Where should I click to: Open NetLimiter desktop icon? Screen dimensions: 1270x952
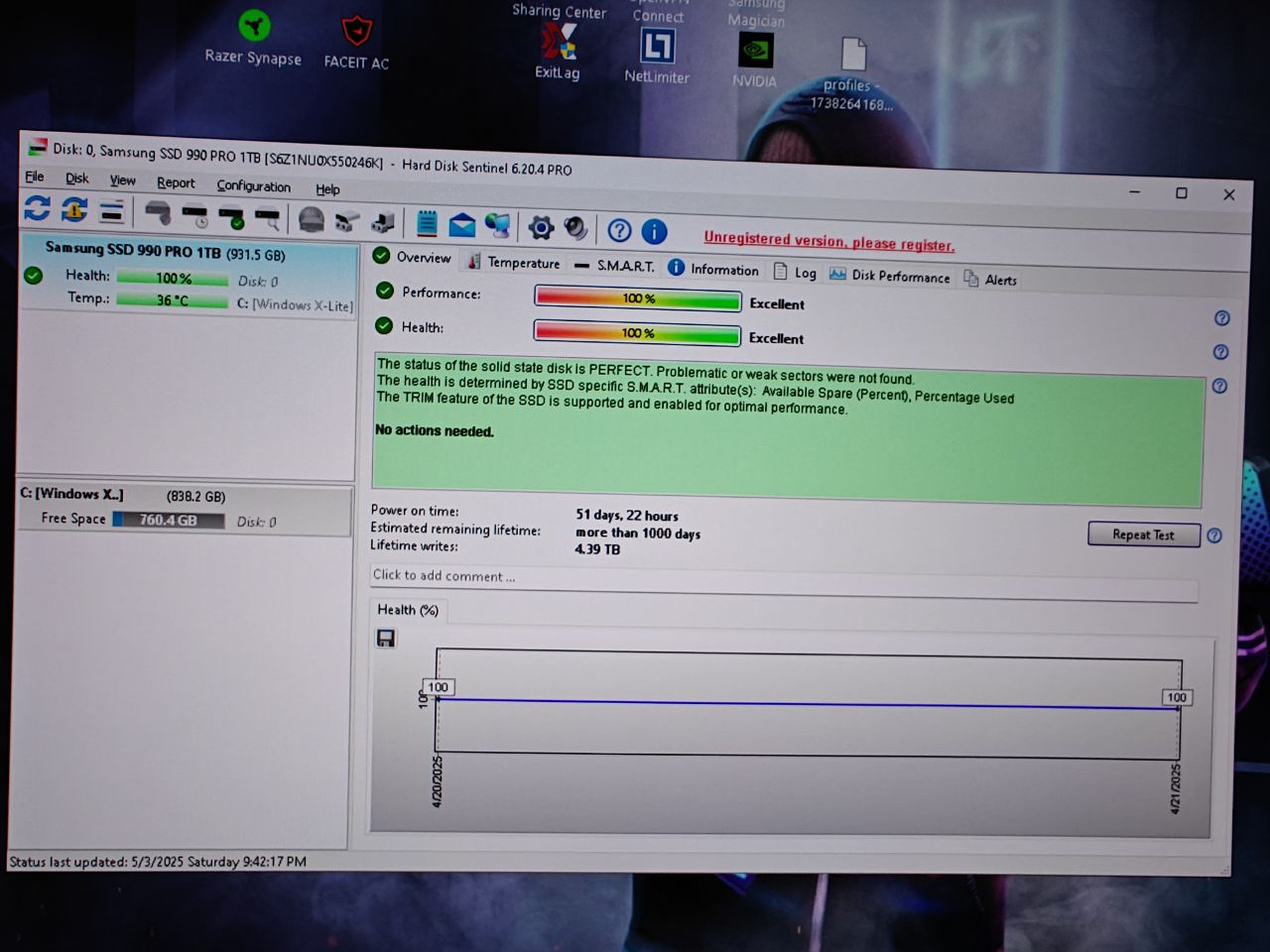(657, 56)
